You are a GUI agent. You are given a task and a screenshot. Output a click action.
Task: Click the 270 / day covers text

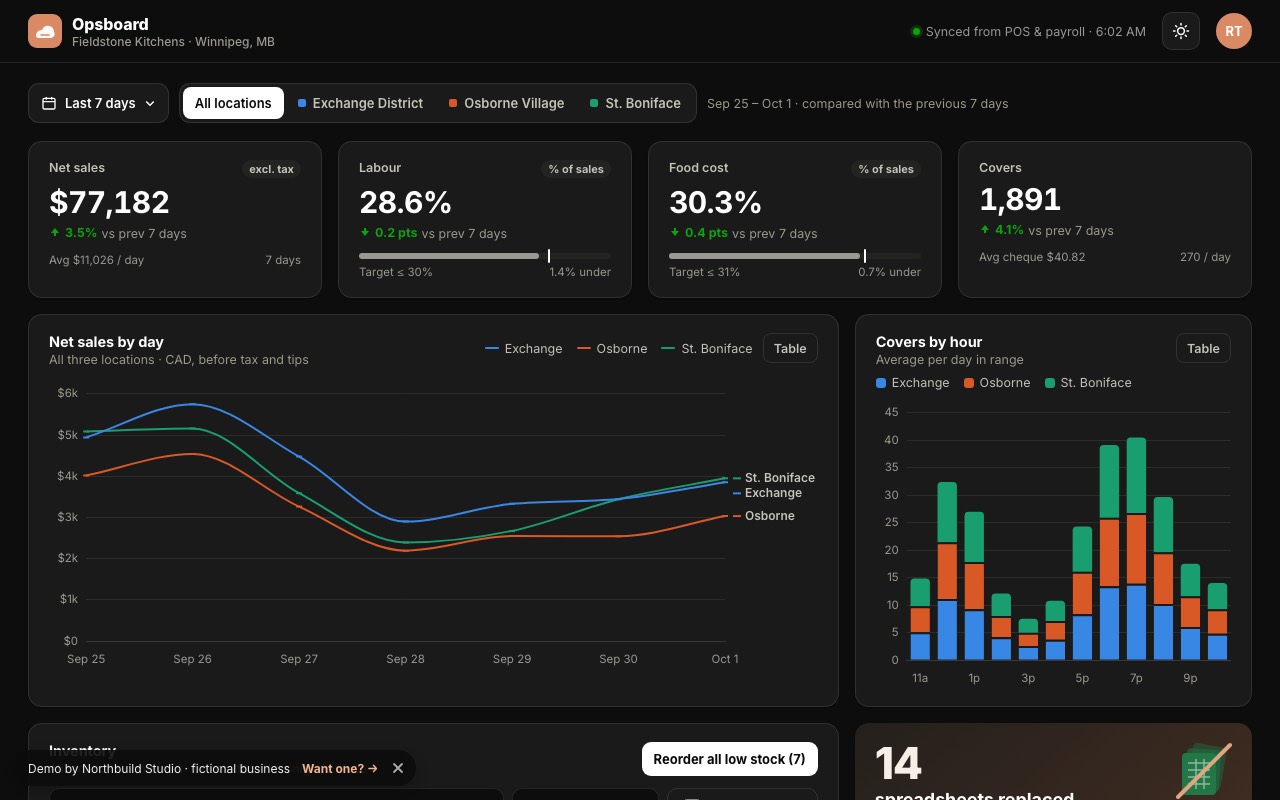(1205, 257)
